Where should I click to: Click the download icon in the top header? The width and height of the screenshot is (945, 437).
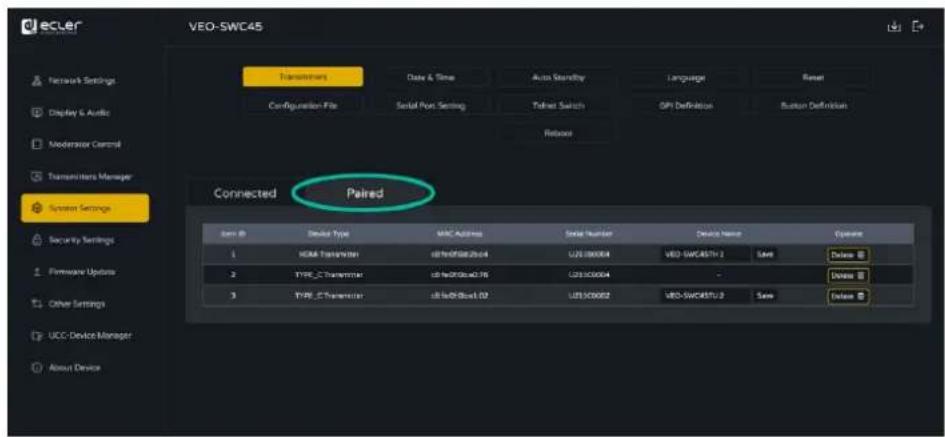click(896, 27)
